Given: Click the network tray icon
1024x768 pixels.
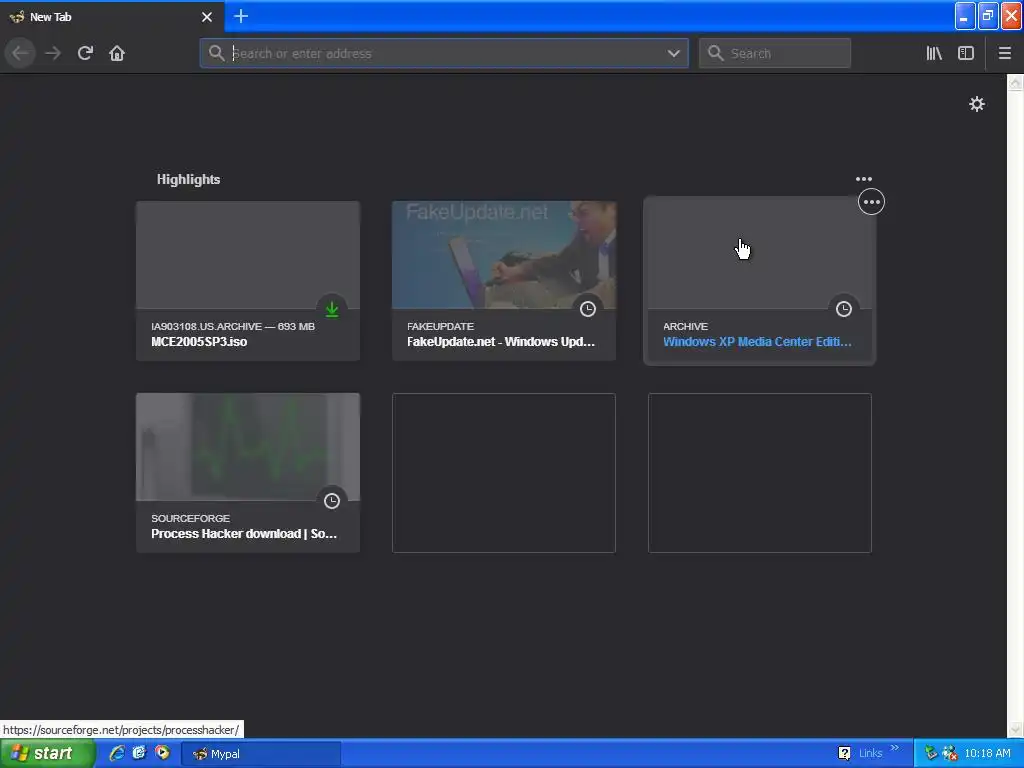Looking at the screenshot, I should pyautogui.click(x=950, y=754).
